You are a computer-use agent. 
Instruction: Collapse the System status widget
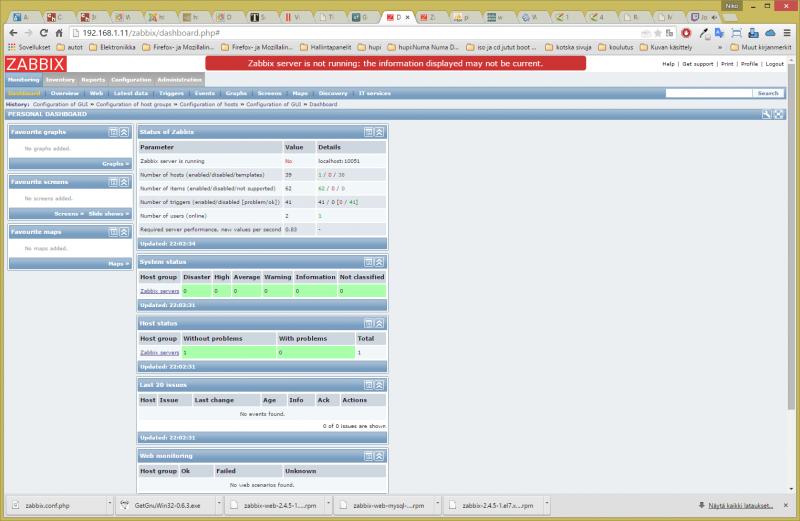[x=379, y=262]
